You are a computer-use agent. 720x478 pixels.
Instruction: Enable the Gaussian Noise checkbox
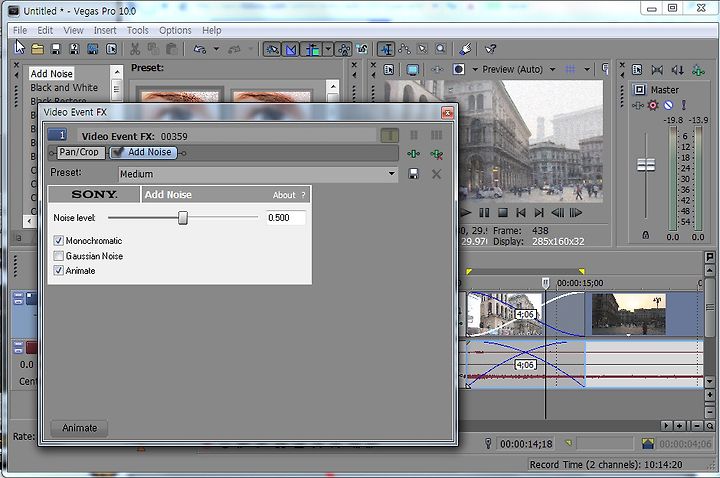tap(58, 256)
